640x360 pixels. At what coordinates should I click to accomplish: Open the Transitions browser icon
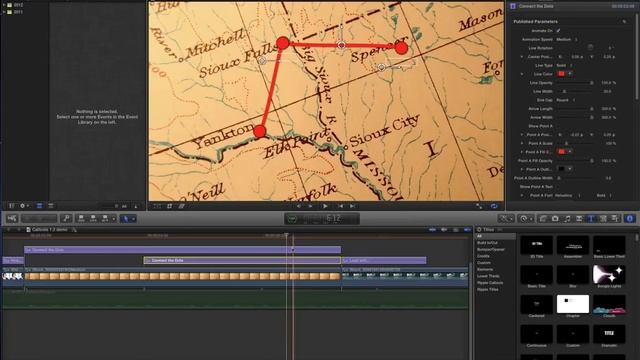point(579,219)
